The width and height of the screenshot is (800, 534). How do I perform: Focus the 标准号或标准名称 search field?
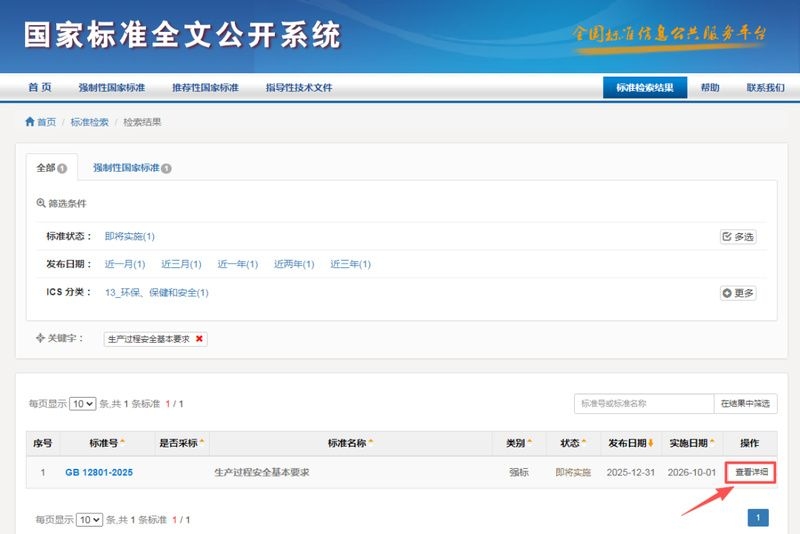pos(644,403)
